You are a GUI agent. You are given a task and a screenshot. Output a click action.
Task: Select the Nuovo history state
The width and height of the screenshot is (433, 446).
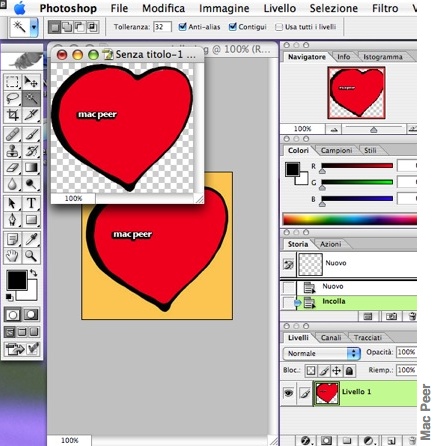[348, 287]
